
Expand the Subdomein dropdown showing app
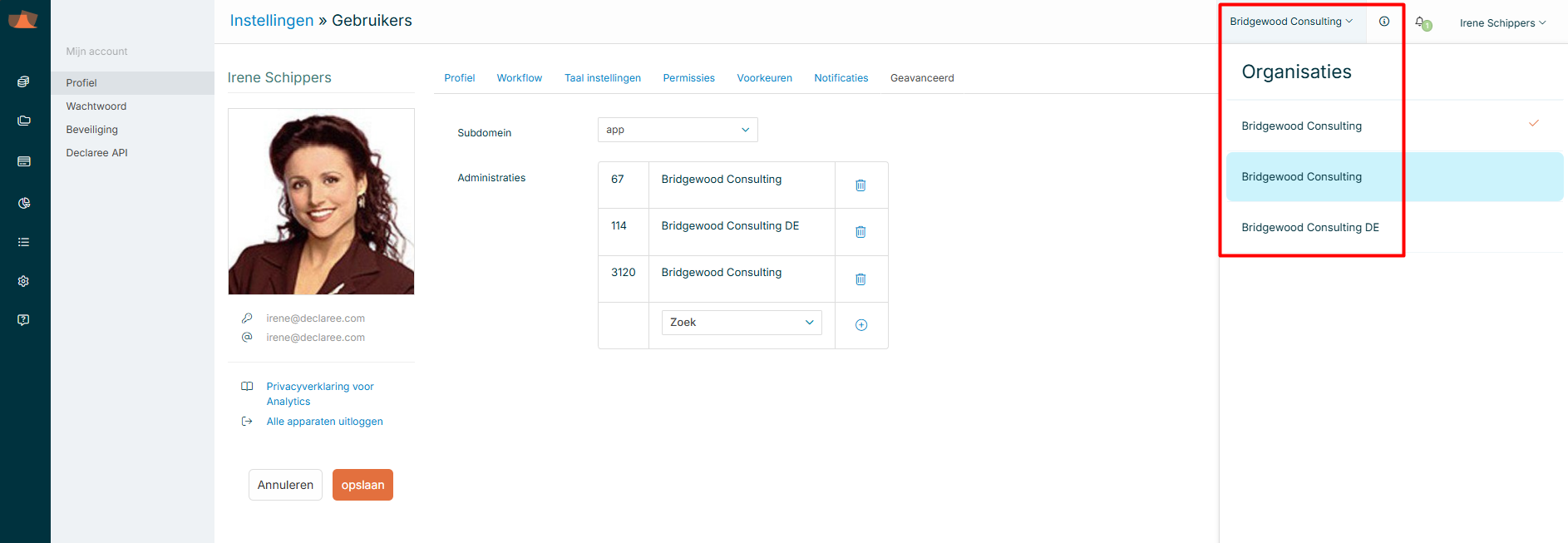(677, 130)
